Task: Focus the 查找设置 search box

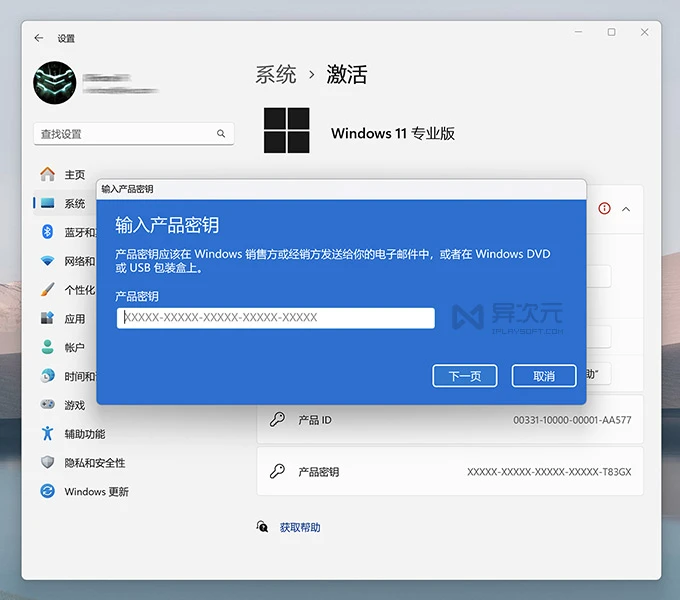Action: click(x=134, y=134)
